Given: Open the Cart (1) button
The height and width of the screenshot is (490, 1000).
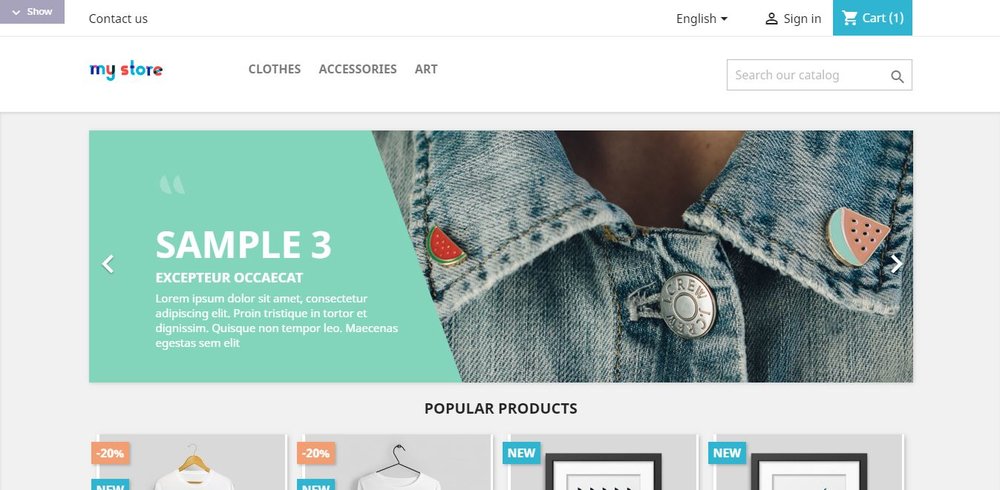Looking at the screenshot, I should click(x=872, y=18).
